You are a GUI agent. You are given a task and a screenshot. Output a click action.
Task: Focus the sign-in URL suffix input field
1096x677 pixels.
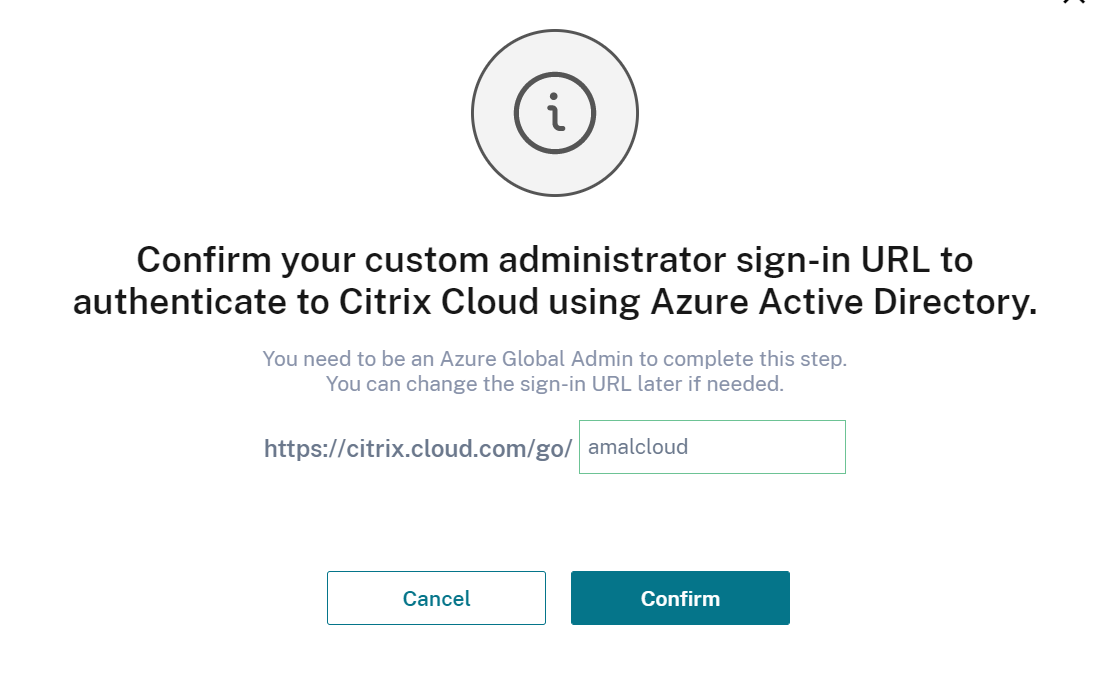click(712, 447)
